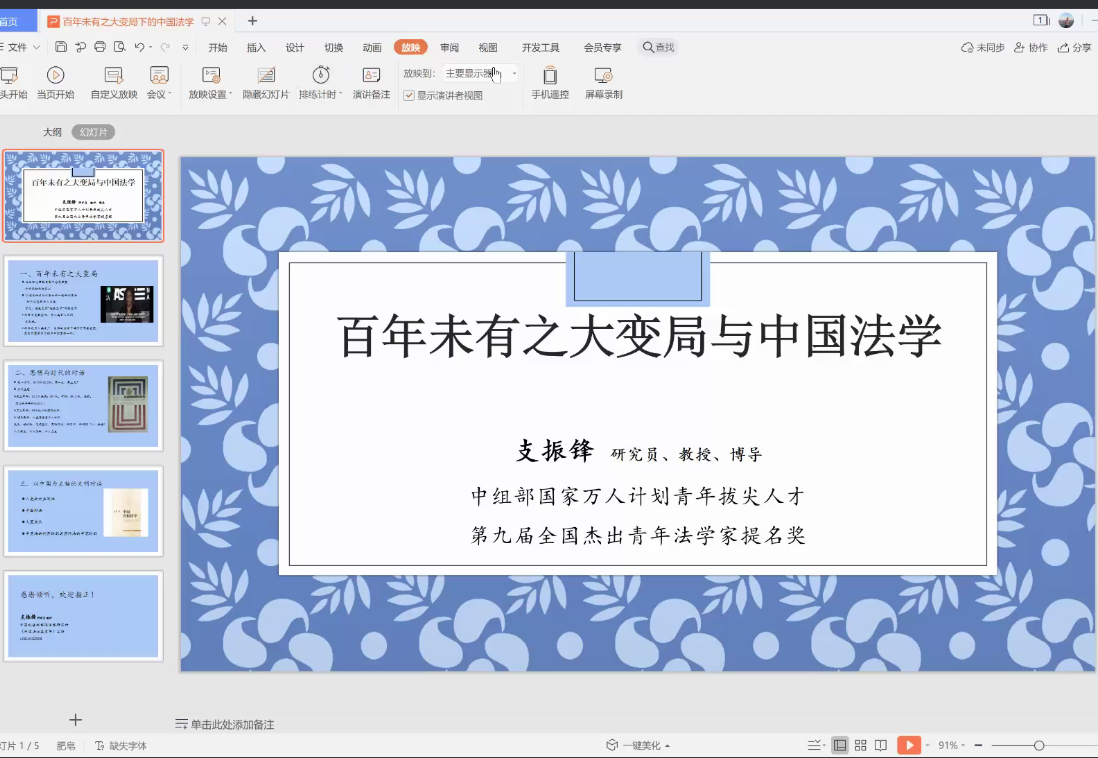Click the print icon in quick access toolbar
This screenshot has width=1098, height=758.
coord(99,46)
